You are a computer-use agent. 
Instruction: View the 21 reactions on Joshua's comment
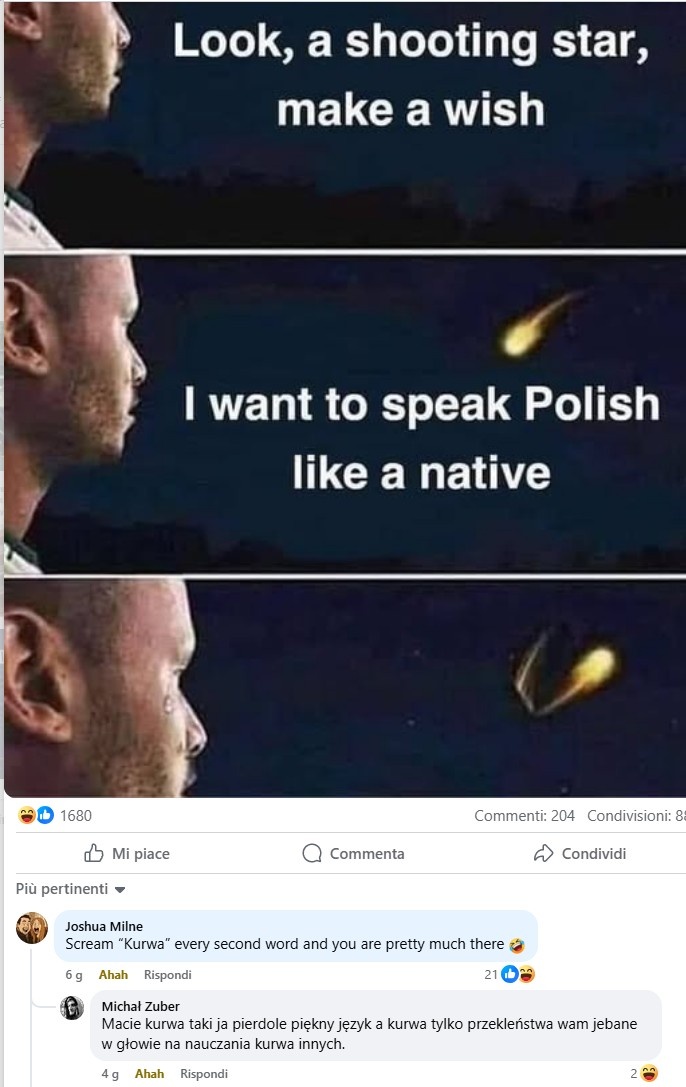tap(509, 974)
